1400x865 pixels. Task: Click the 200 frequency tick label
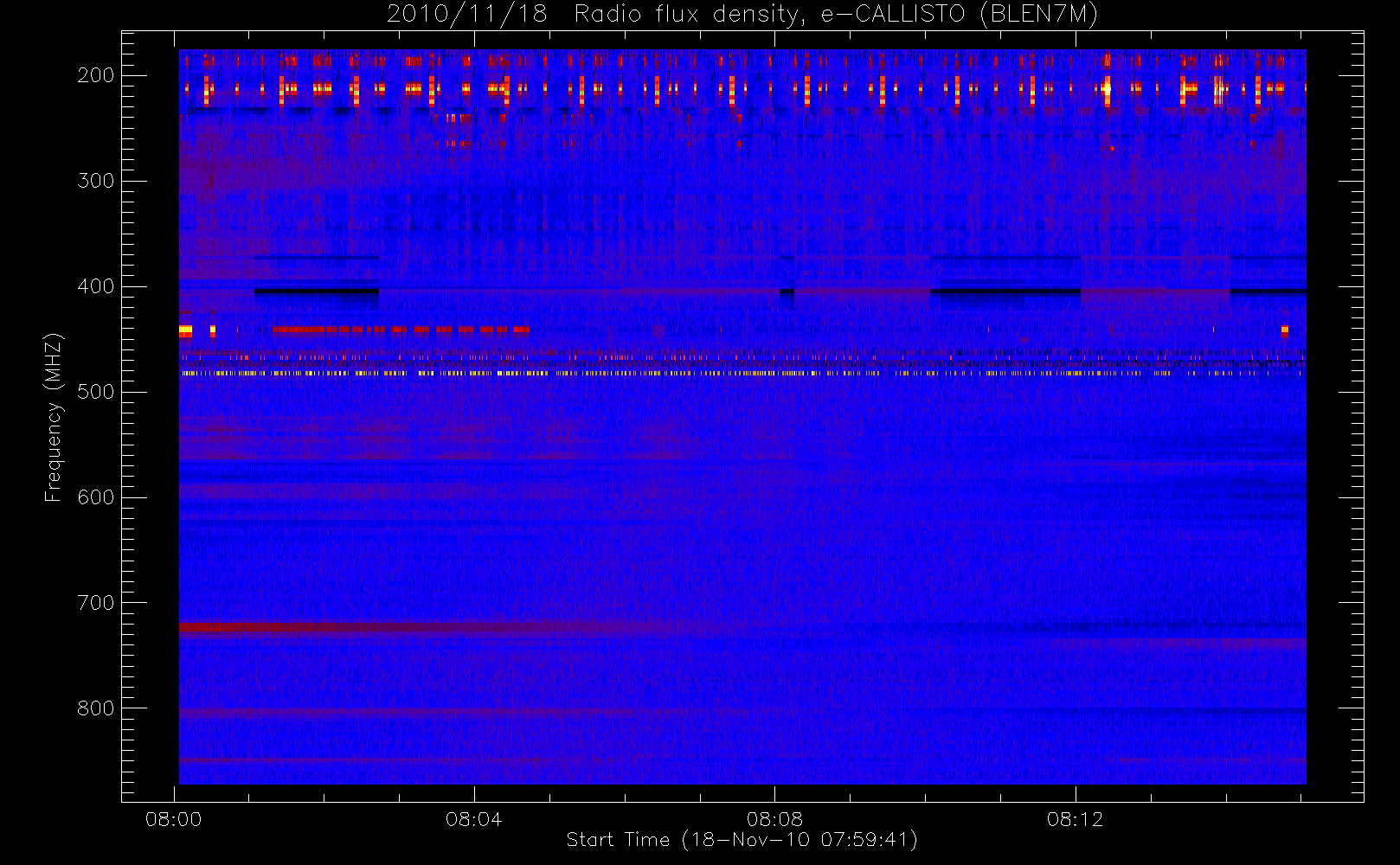pyautogui.click(x=96, y=75)
